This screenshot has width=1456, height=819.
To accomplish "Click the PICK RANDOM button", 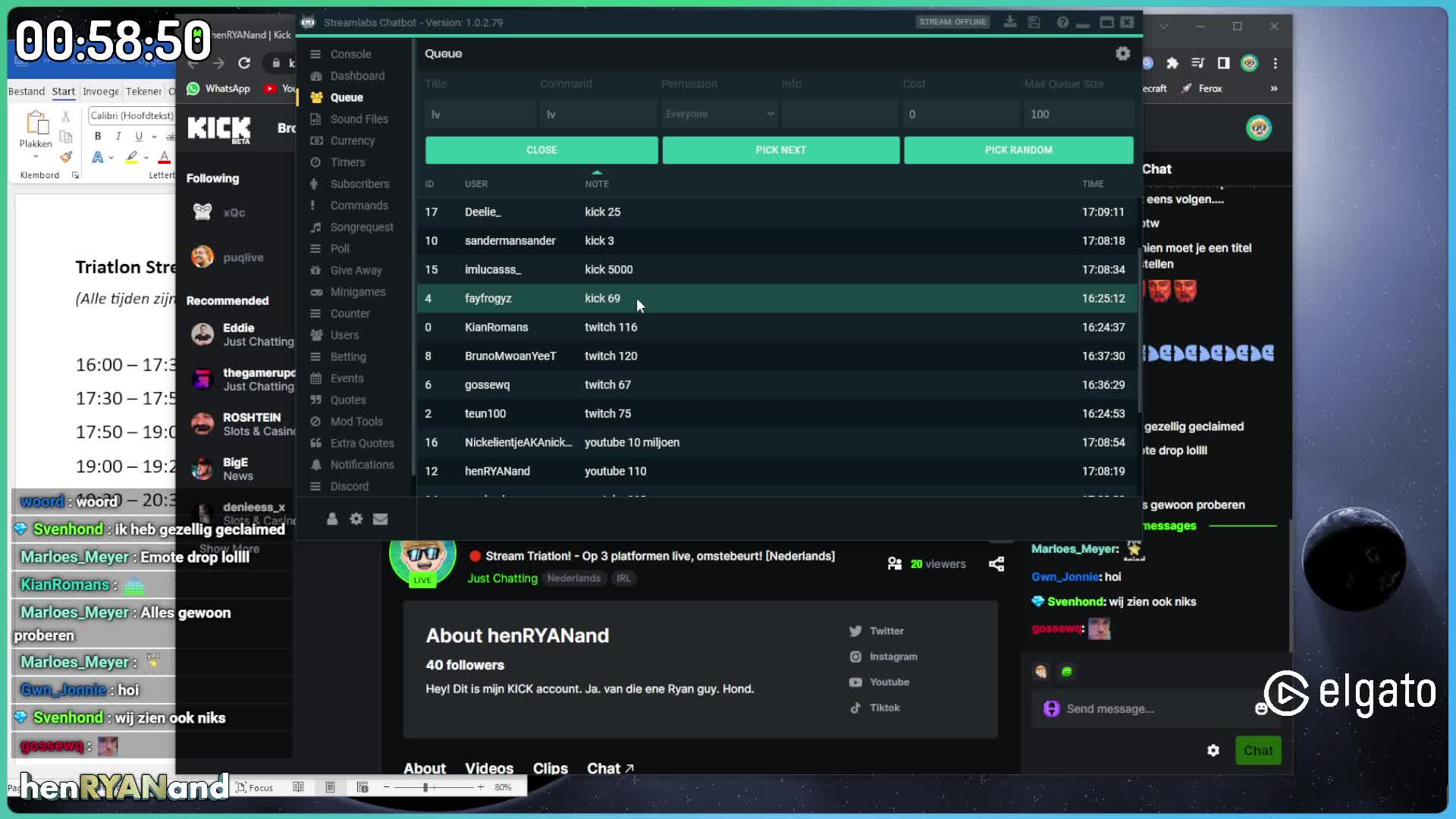I will [x=1018, y=150].
